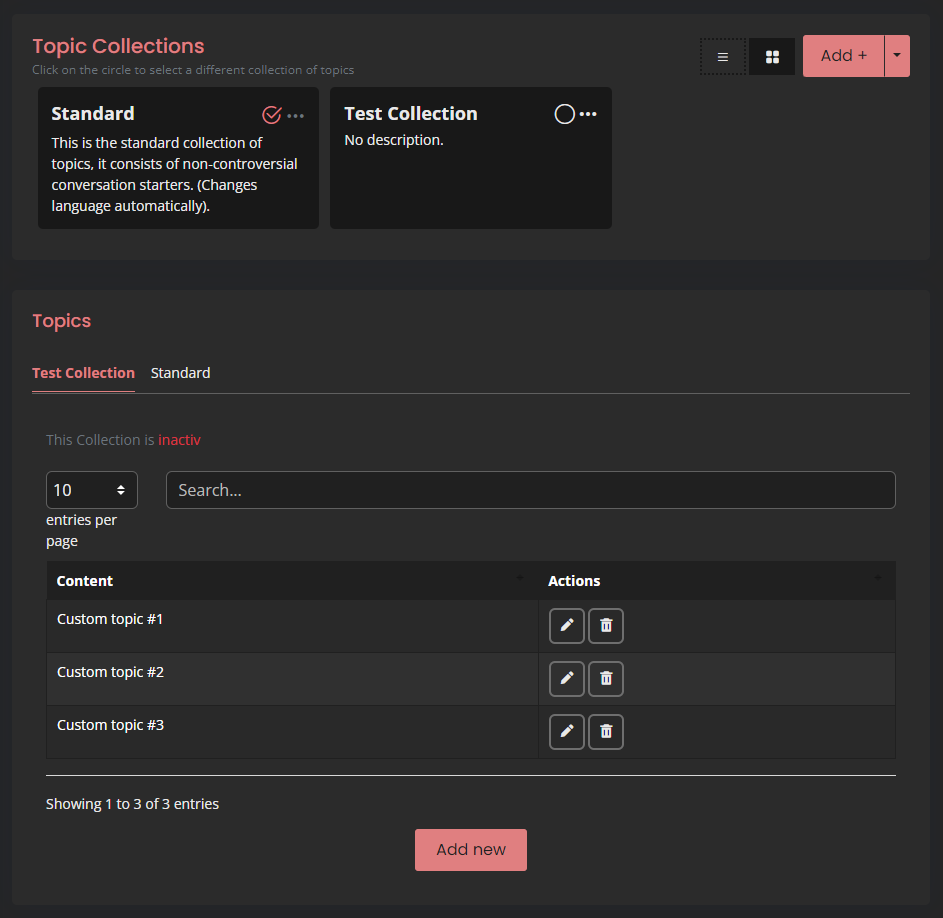This screenshot has height=918, width=943.
Task: Edit Custom topic #3 with pencil icon
Action: (567, 732)
